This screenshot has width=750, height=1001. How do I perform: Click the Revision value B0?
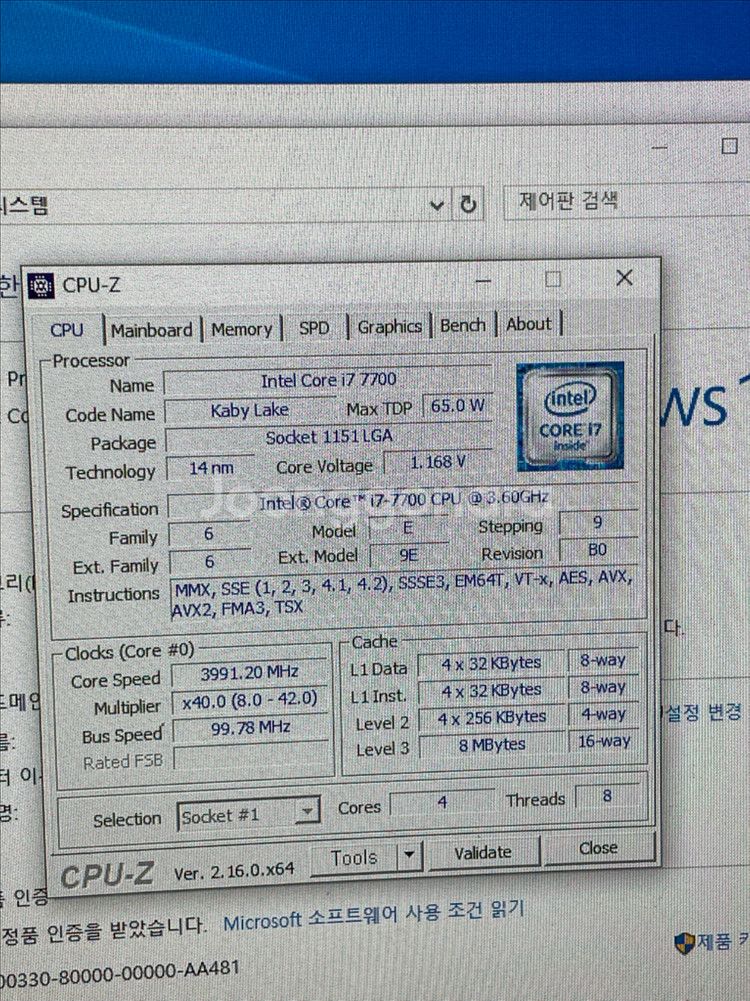[x=597, y=550]
